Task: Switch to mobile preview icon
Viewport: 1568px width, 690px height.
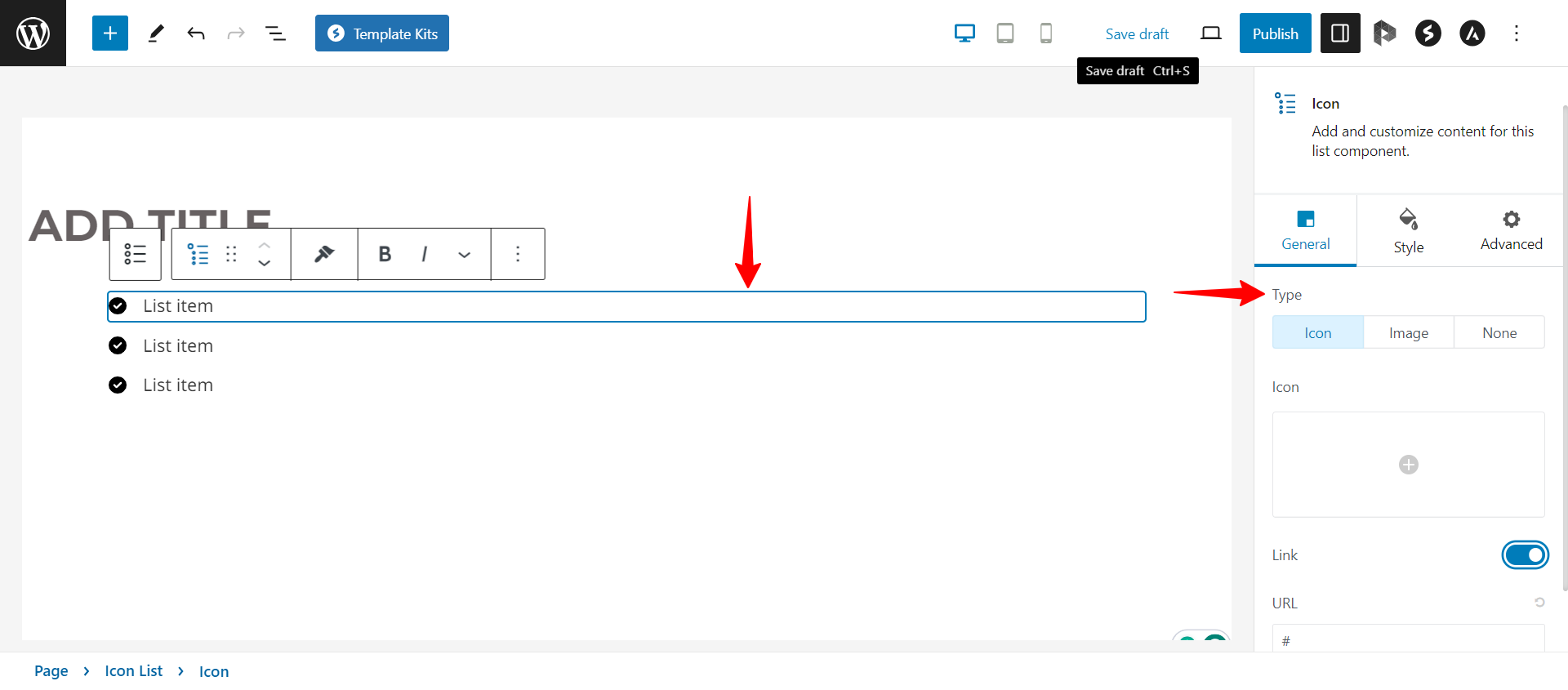Action: click(1045, 33)
